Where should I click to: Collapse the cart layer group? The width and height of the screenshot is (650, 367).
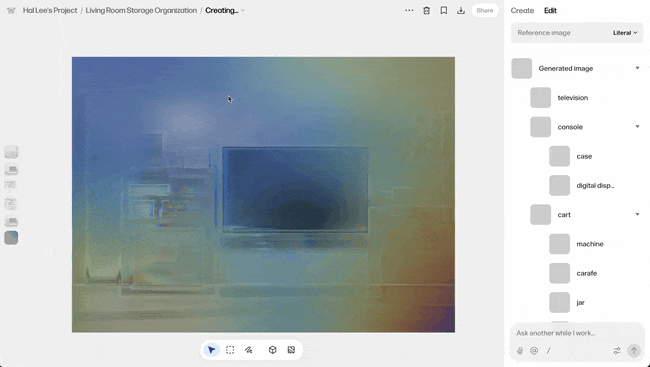pyautogui.click(x=637, y=214)
